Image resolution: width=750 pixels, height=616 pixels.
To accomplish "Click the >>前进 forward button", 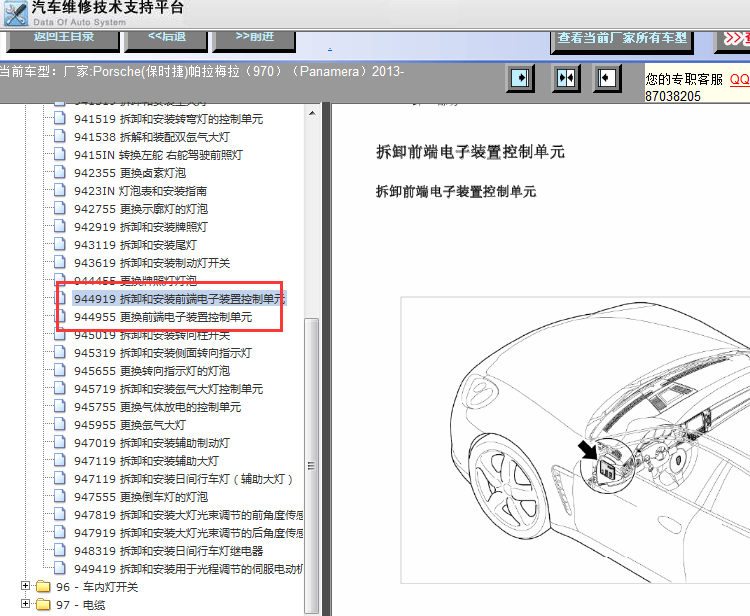I will (x=254, y=40).
